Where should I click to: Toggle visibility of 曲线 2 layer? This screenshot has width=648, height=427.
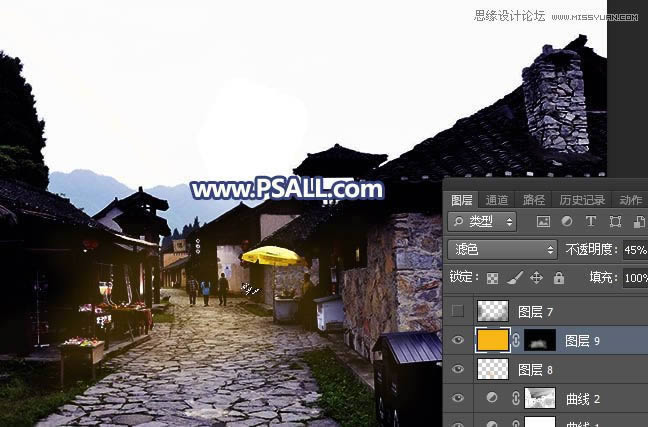pyautogui.click(x=458, y=398)
